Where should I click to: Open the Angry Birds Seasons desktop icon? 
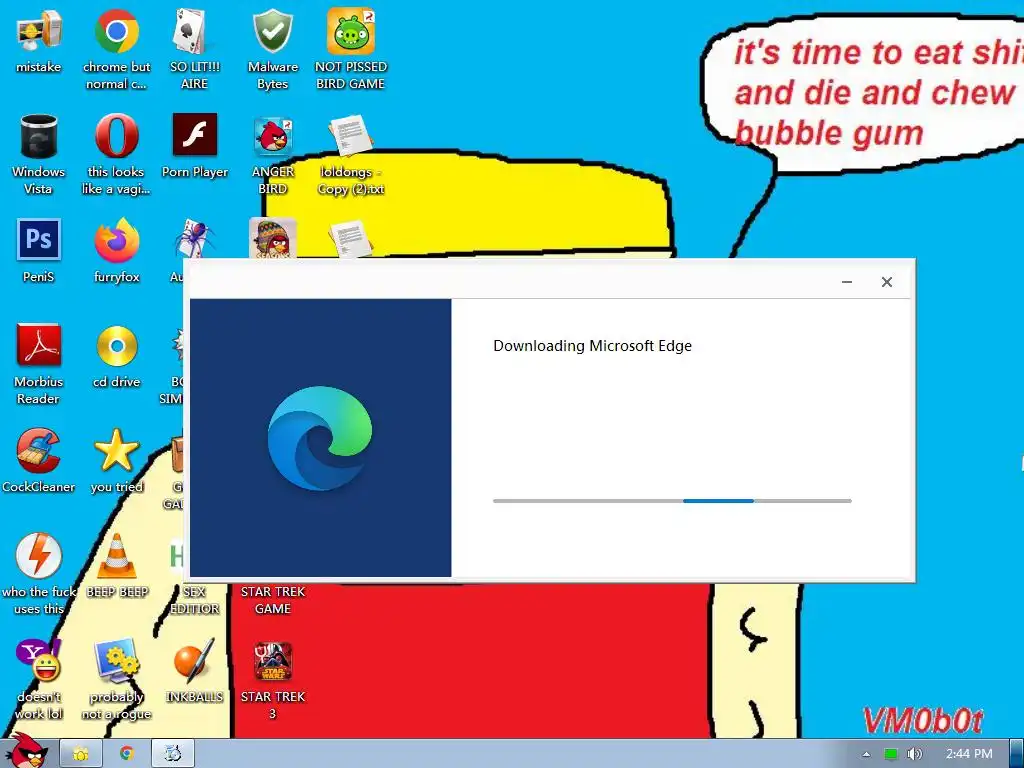272,238
